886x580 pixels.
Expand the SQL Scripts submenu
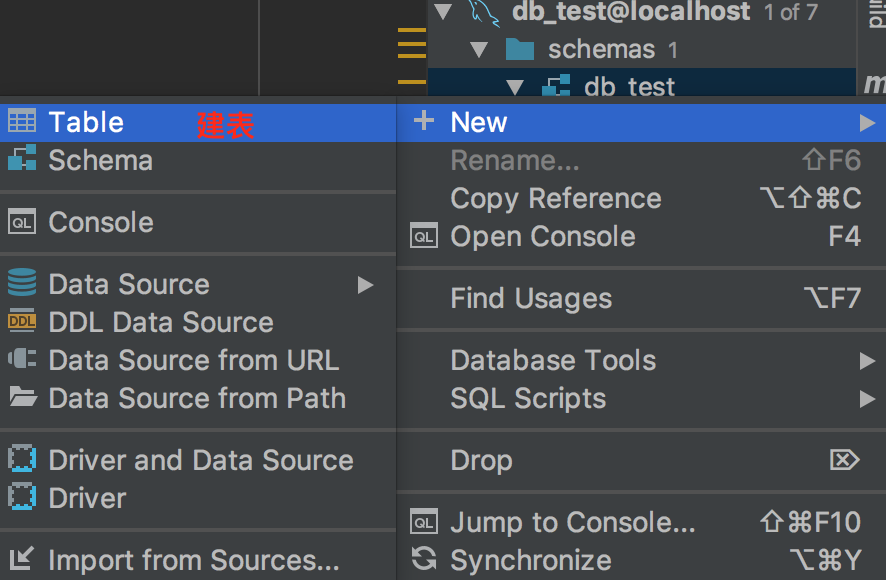coord(530,398)
